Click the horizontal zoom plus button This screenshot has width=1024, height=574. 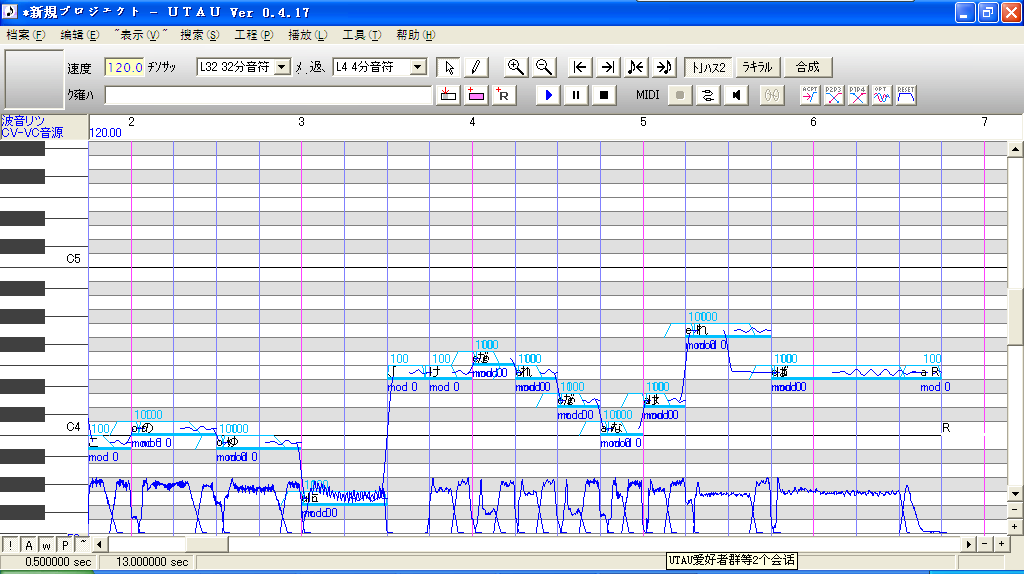pos(1001,544)
